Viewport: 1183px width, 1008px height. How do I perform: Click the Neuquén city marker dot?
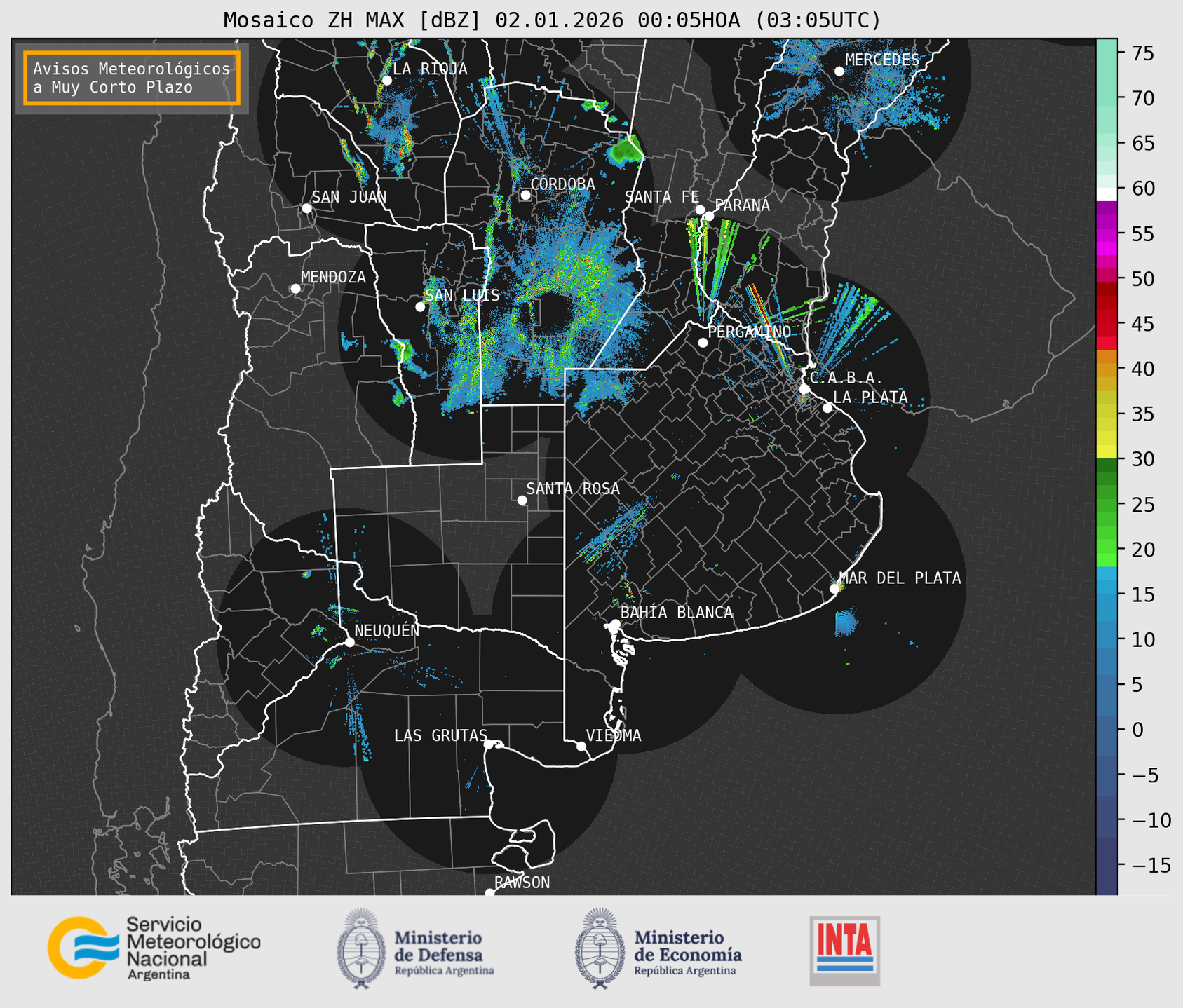(349, 642)
